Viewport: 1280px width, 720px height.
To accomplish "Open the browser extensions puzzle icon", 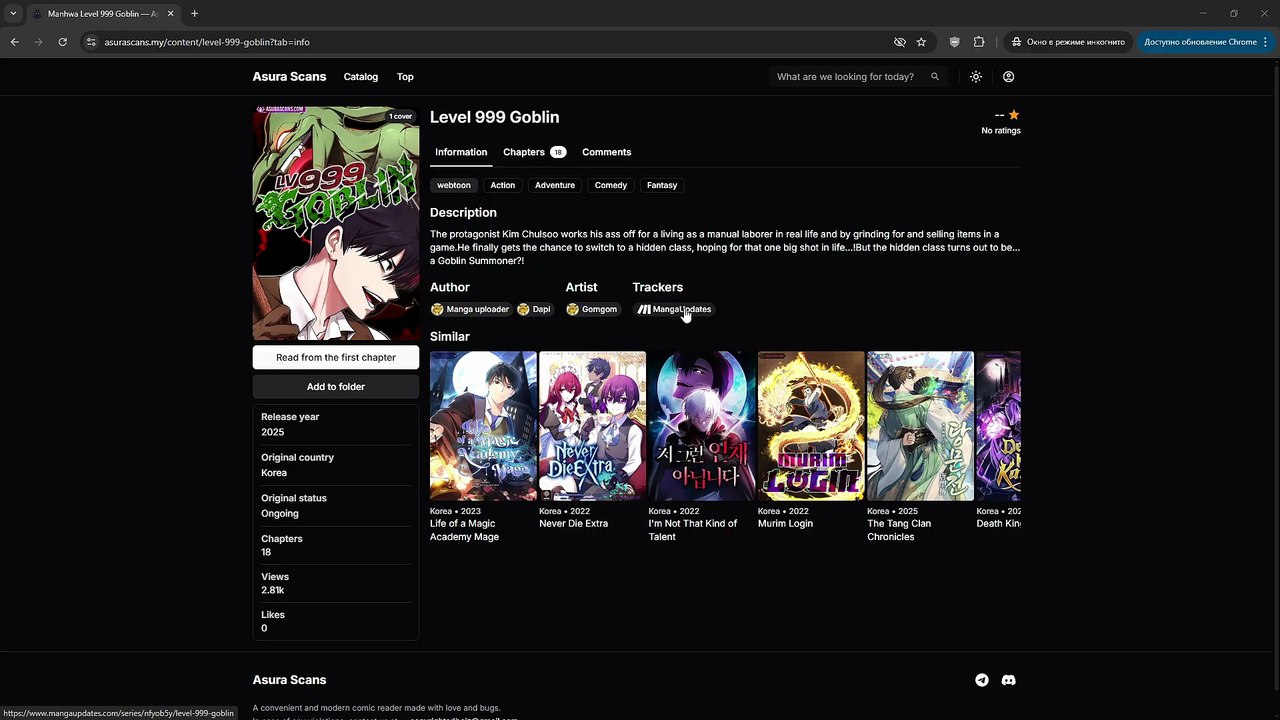I will pyautogui.click(x=979, y=42).
